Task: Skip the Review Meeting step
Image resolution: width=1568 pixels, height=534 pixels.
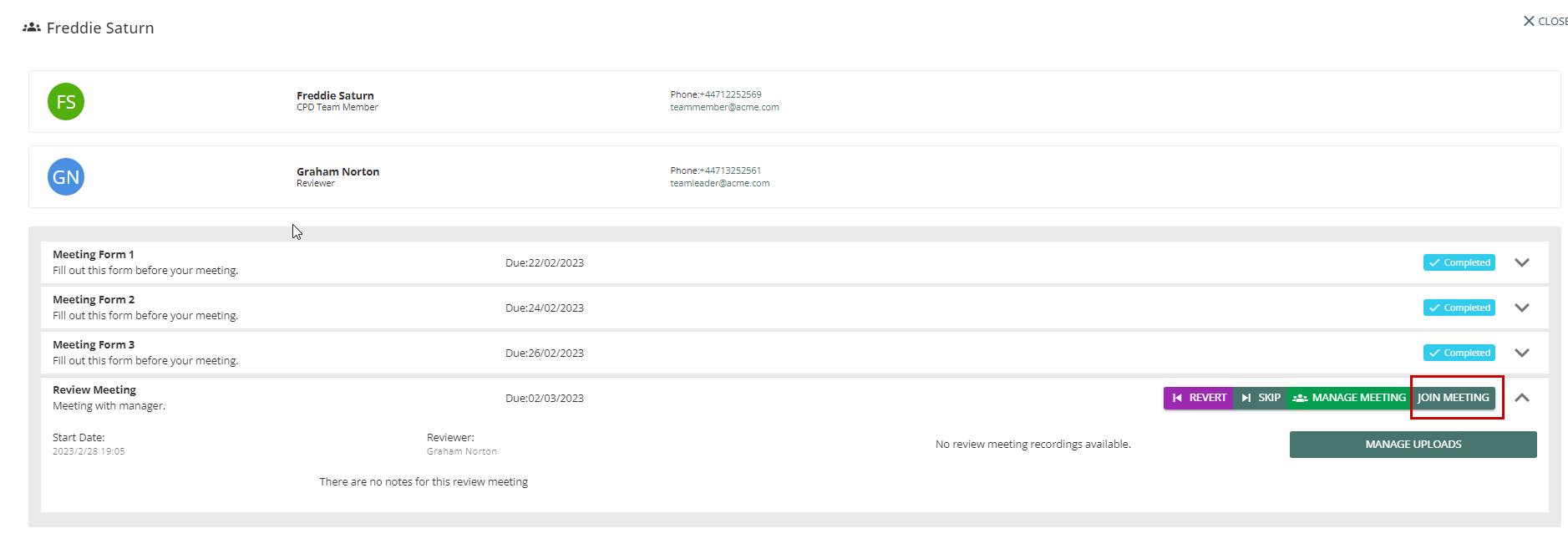Action: [x=1261, y=398]
